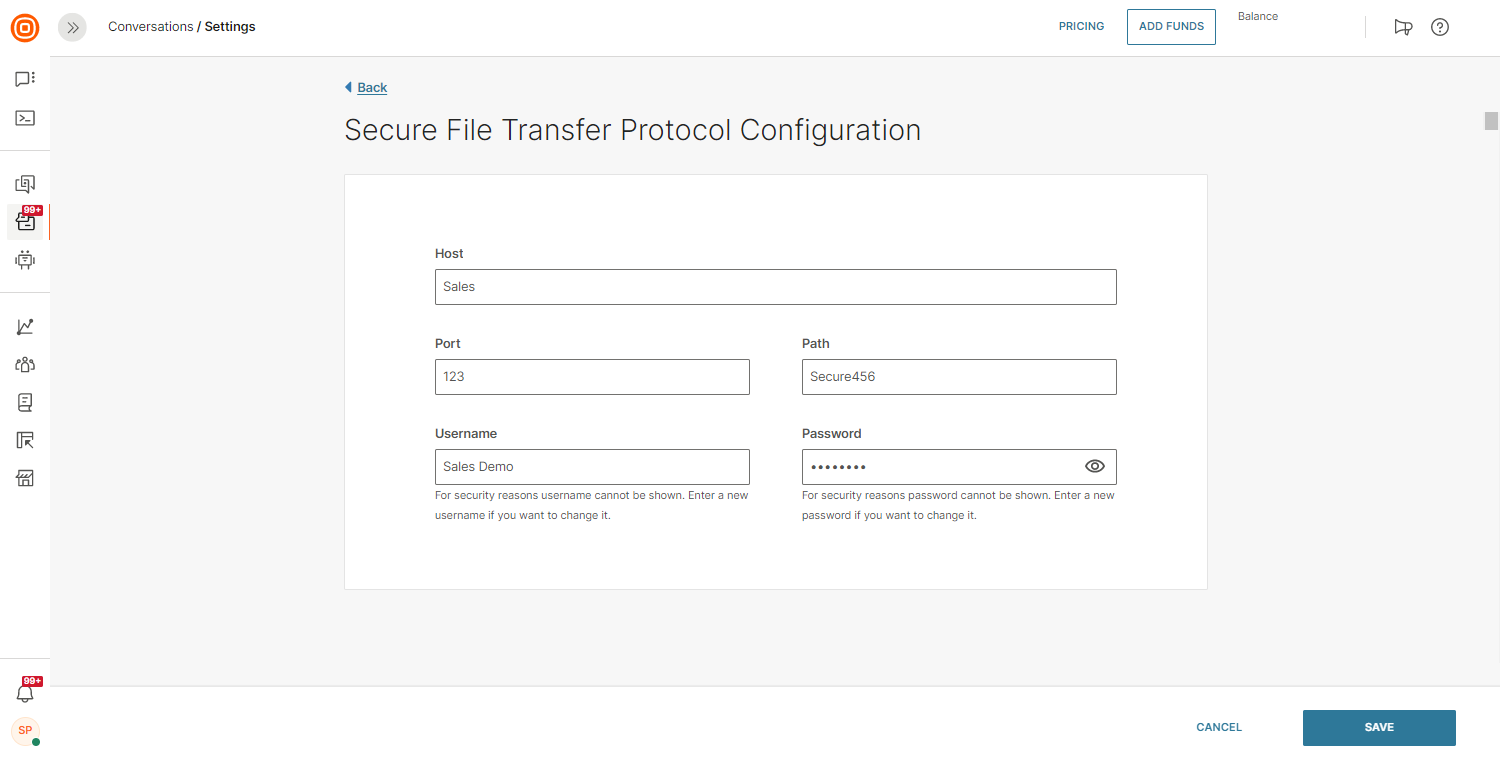The image size is (1500, 766).
Task: Click the orange Infobip logo
Action: (25, 28)
